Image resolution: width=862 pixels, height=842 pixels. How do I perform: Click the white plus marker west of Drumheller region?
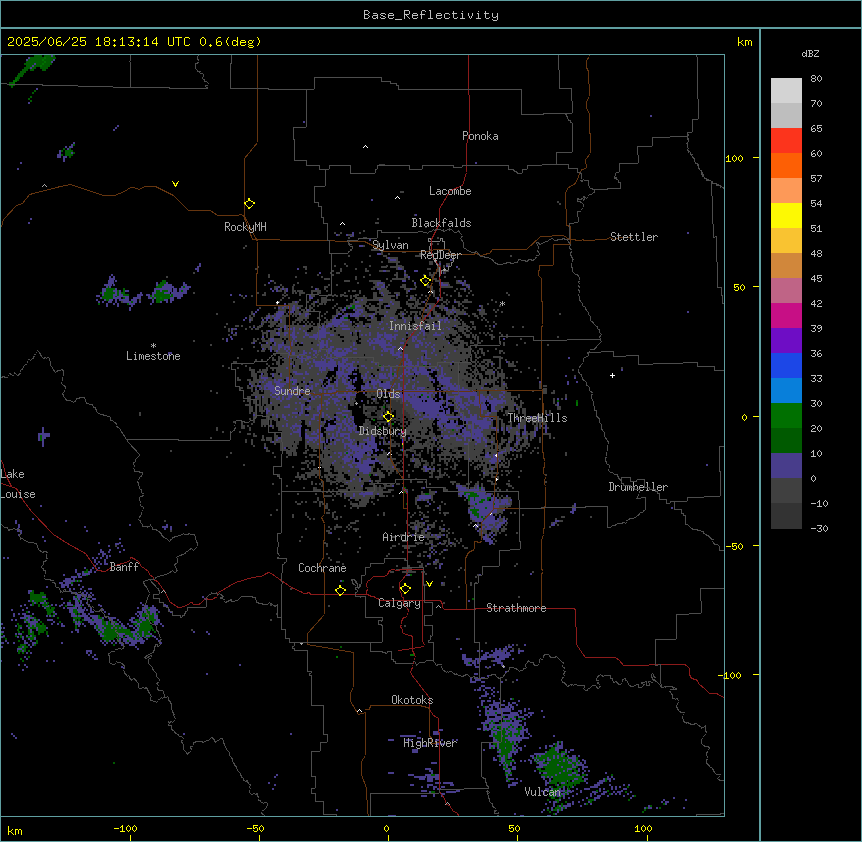point(612,375)
